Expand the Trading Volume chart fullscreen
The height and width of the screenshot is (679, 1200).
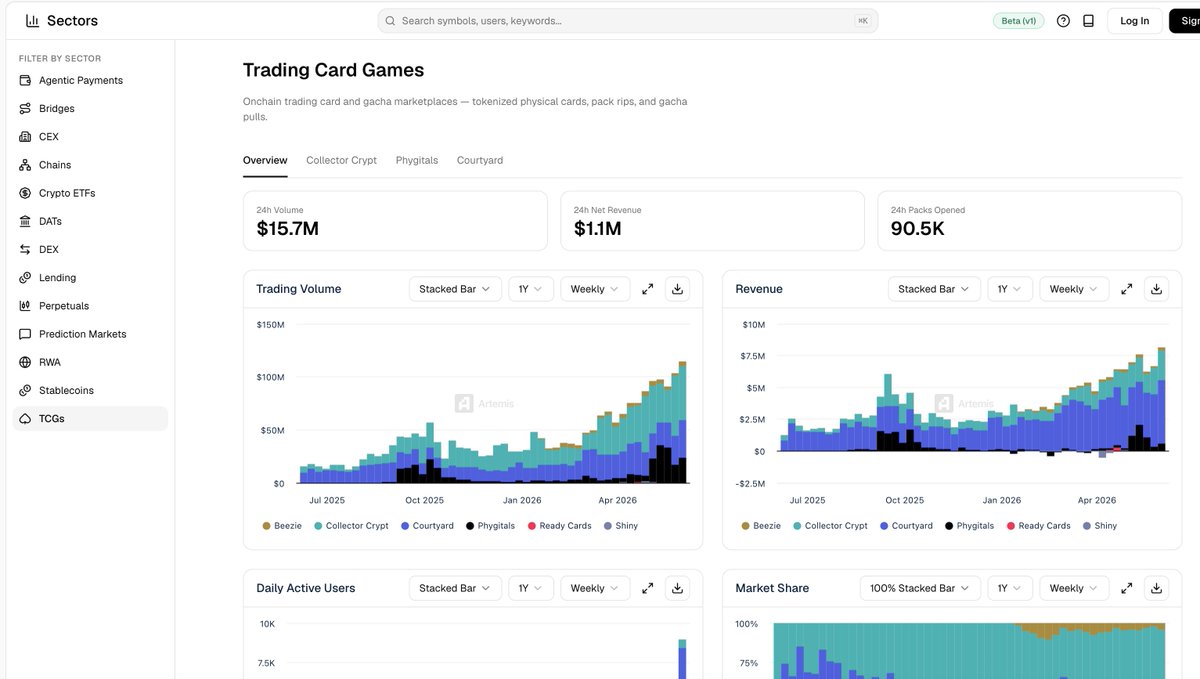647,289
